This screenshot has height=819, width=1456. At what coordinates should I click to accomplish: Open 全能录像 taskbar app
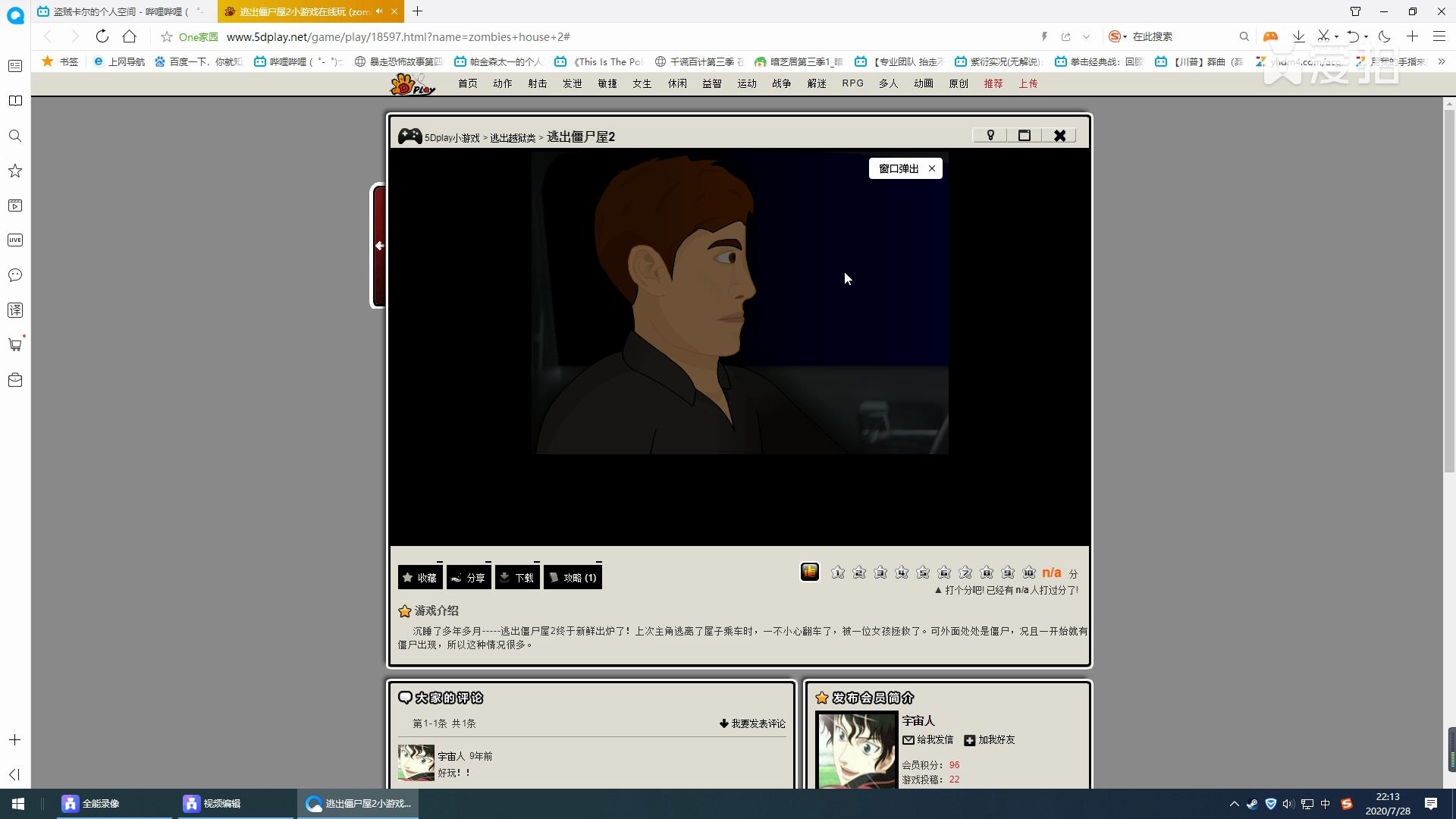[114, 804]
